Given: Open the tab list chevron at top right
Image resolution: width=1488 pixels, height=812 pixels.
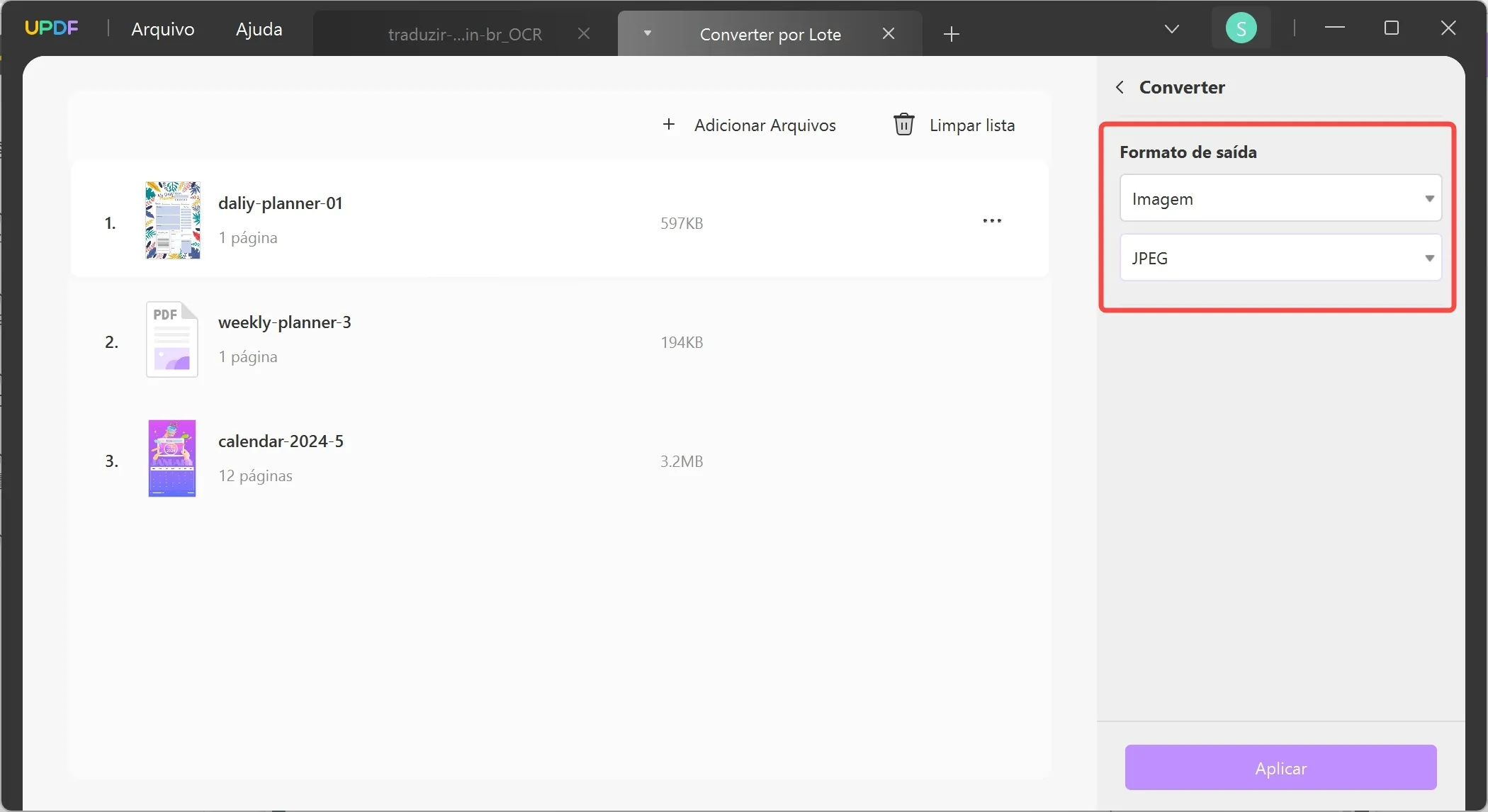Looking at the screenshot, I should coord(1173,29).
